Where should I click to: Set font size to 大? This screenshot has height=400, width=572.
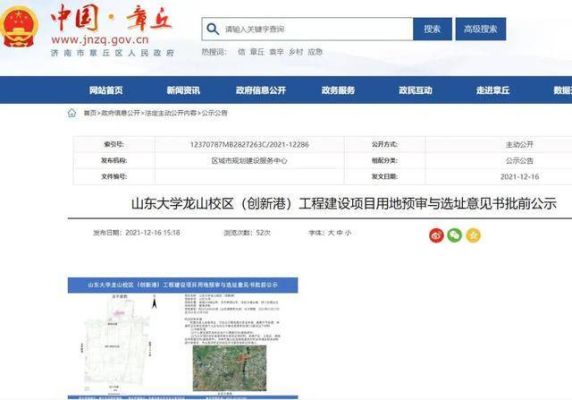[x=331, y=233]
